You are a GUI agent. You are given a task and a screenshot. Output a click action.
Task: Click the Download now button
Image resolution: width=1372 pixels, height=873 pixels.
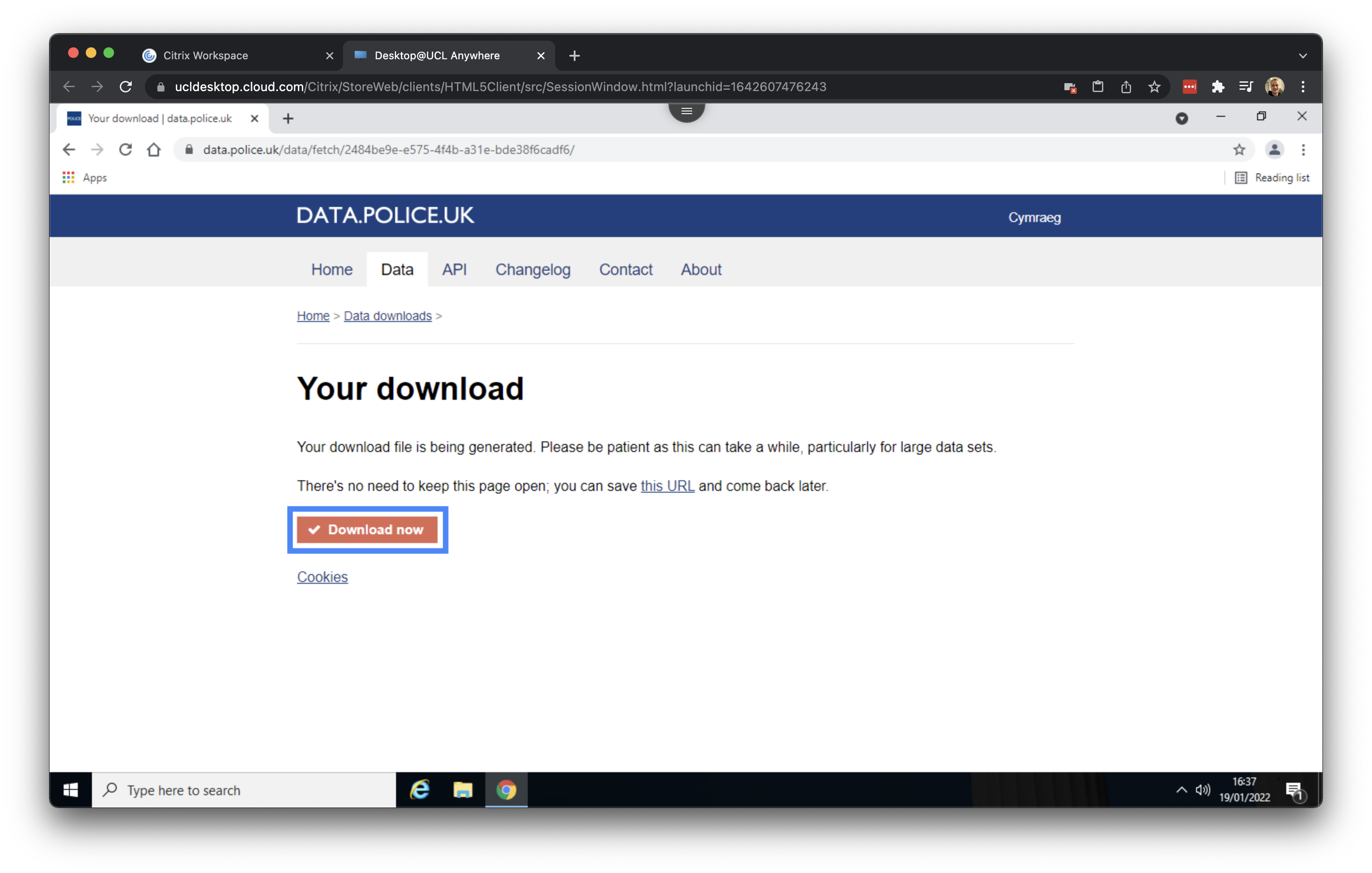click(367, 529)
